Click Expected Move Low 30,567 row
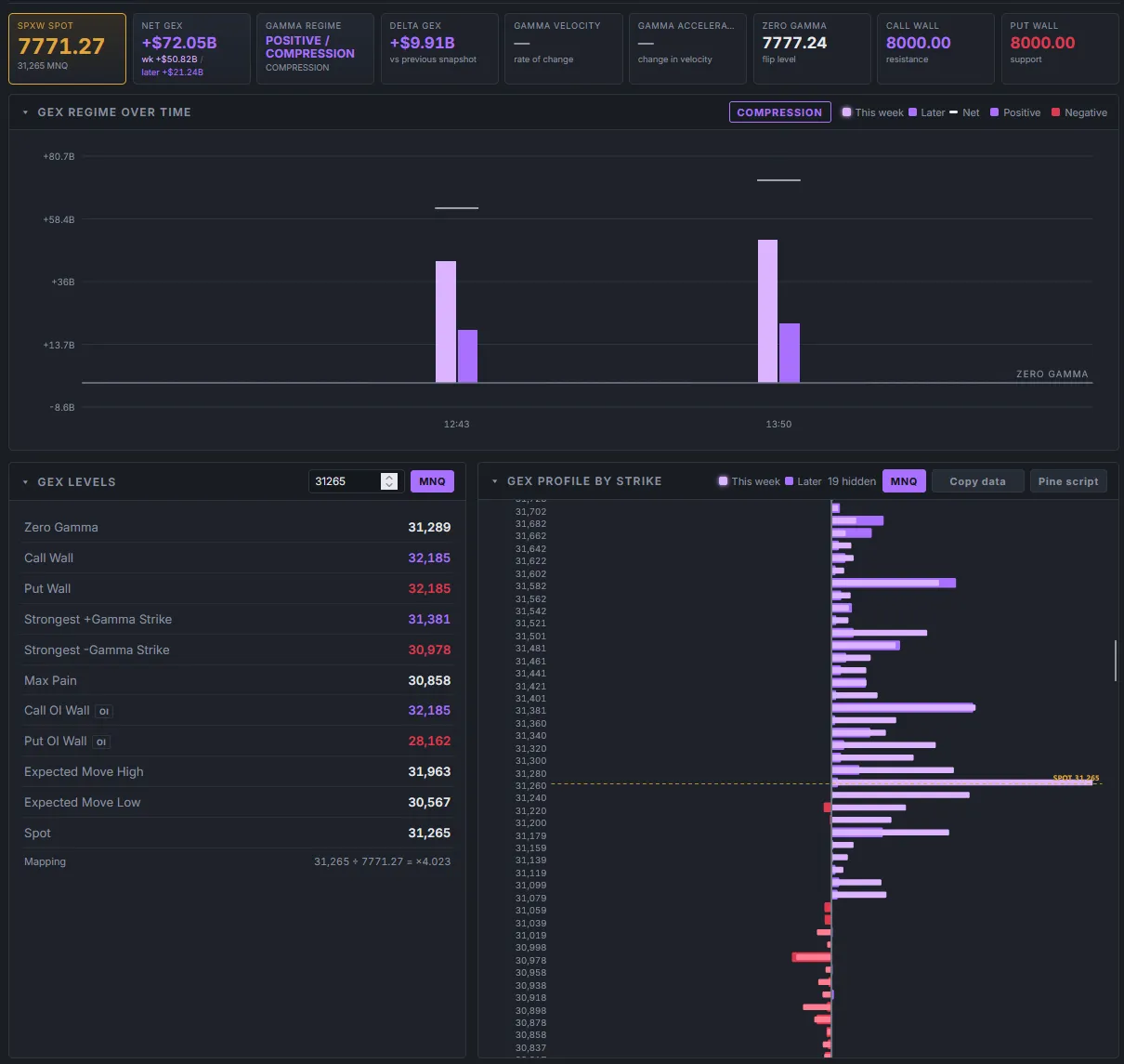This screenshot has height=1064, width=1124. point(238,803)
